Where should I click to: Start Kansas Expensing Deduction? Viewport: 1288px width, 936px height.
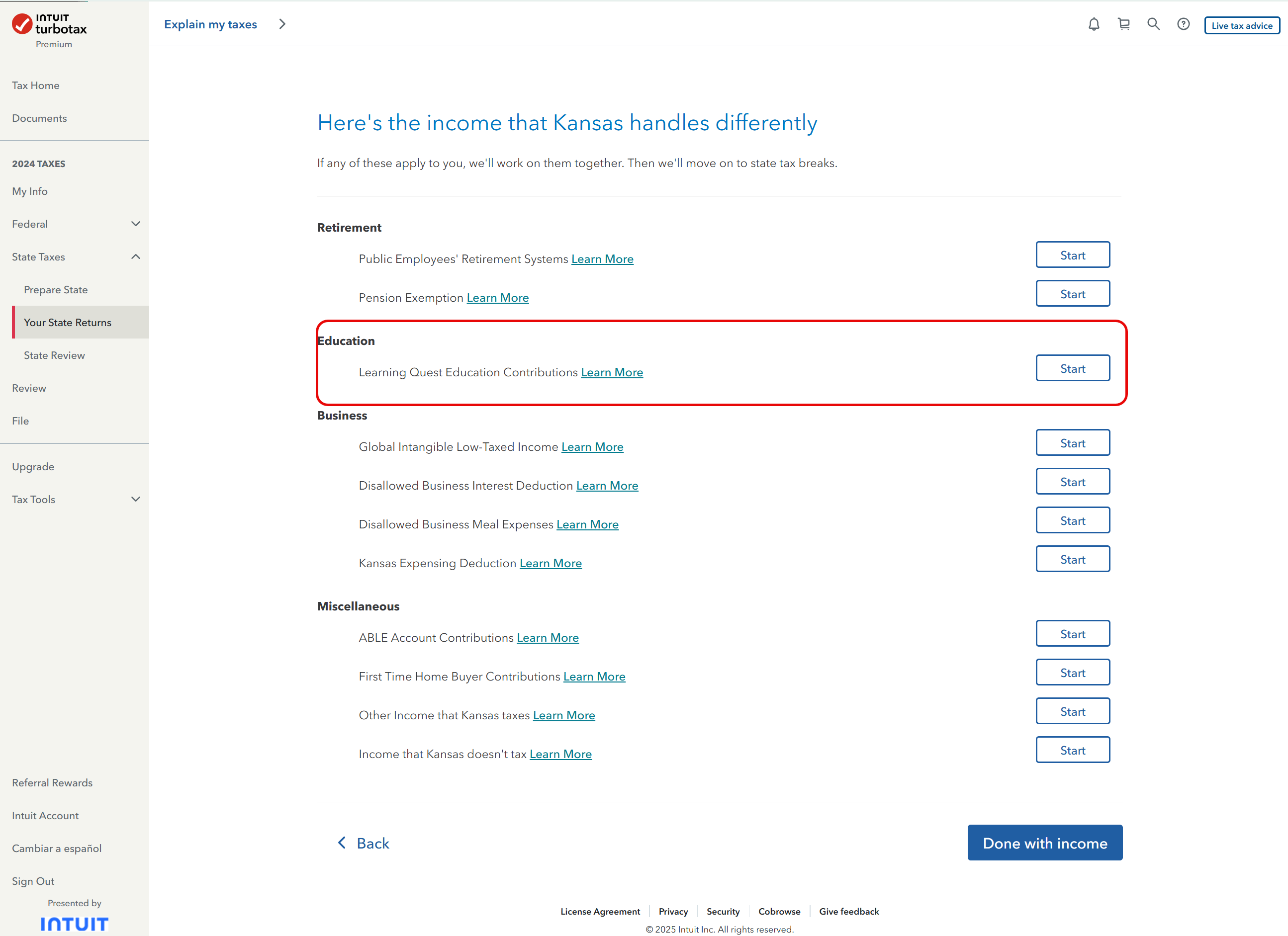point(1072,560)
